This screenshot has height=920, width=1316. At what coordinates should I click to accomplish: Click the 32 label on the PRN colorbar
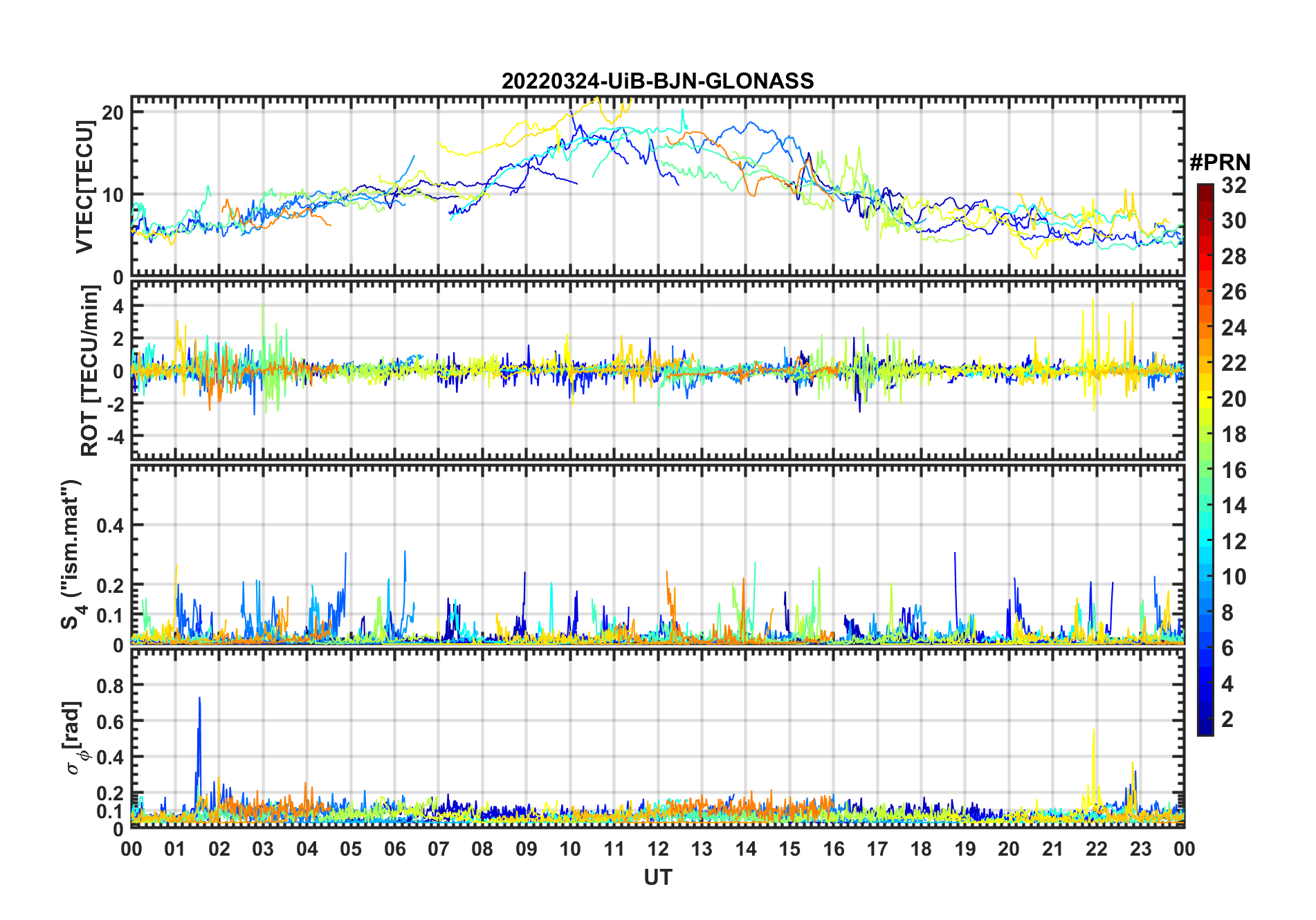(1234, 185)
